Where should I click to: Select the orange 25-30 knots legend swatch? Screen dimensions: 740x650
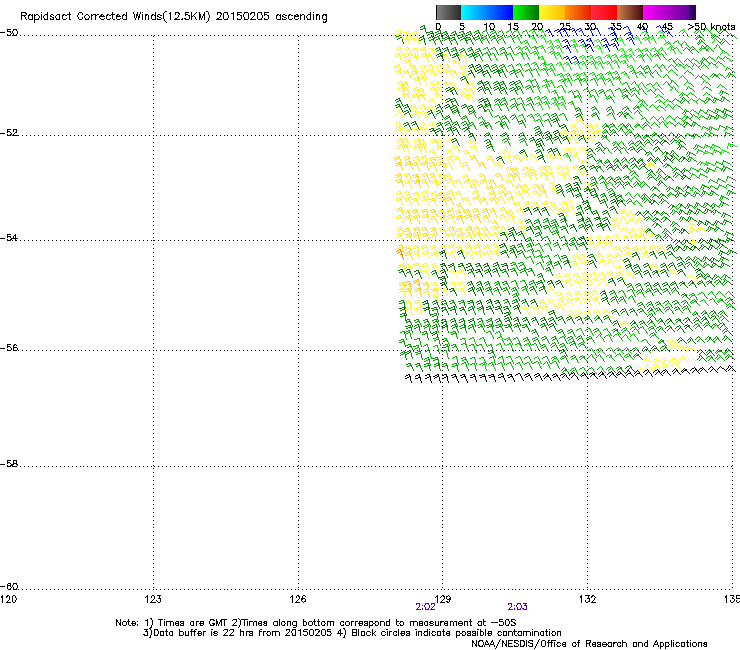(x=578, y=12)
